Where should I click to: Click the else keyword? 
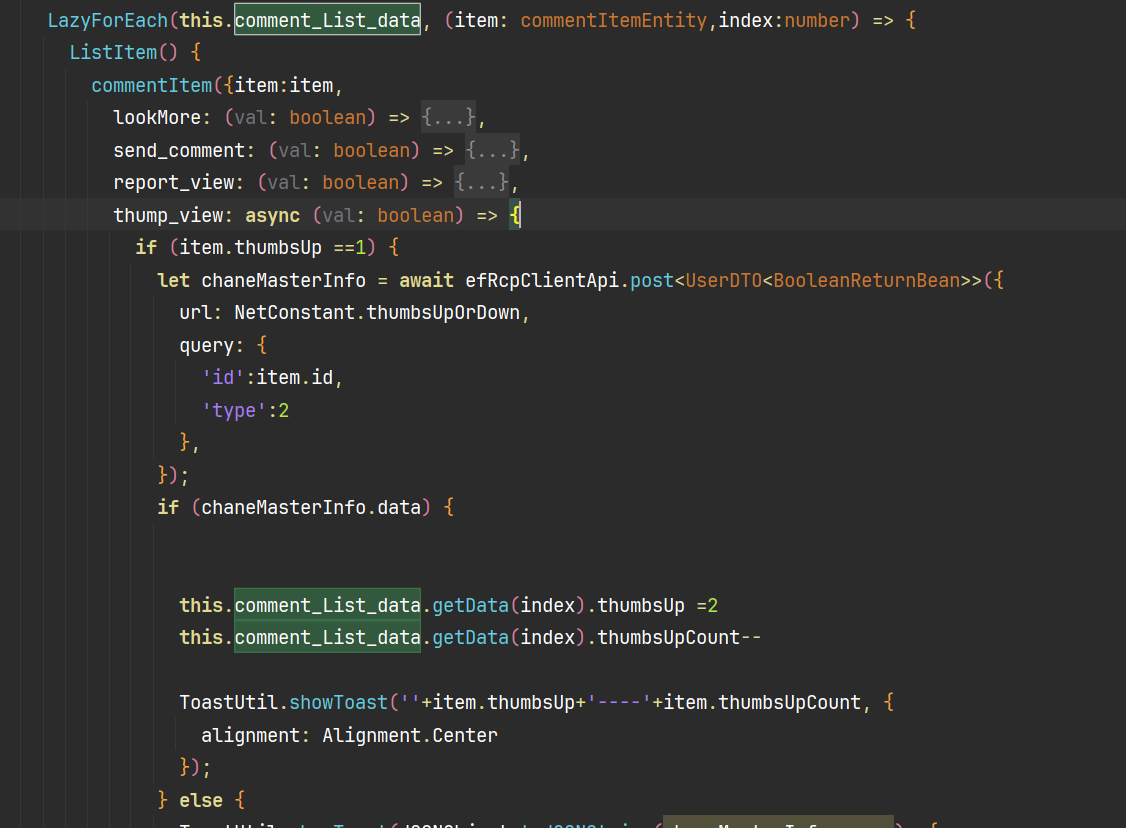pos(200,801)
